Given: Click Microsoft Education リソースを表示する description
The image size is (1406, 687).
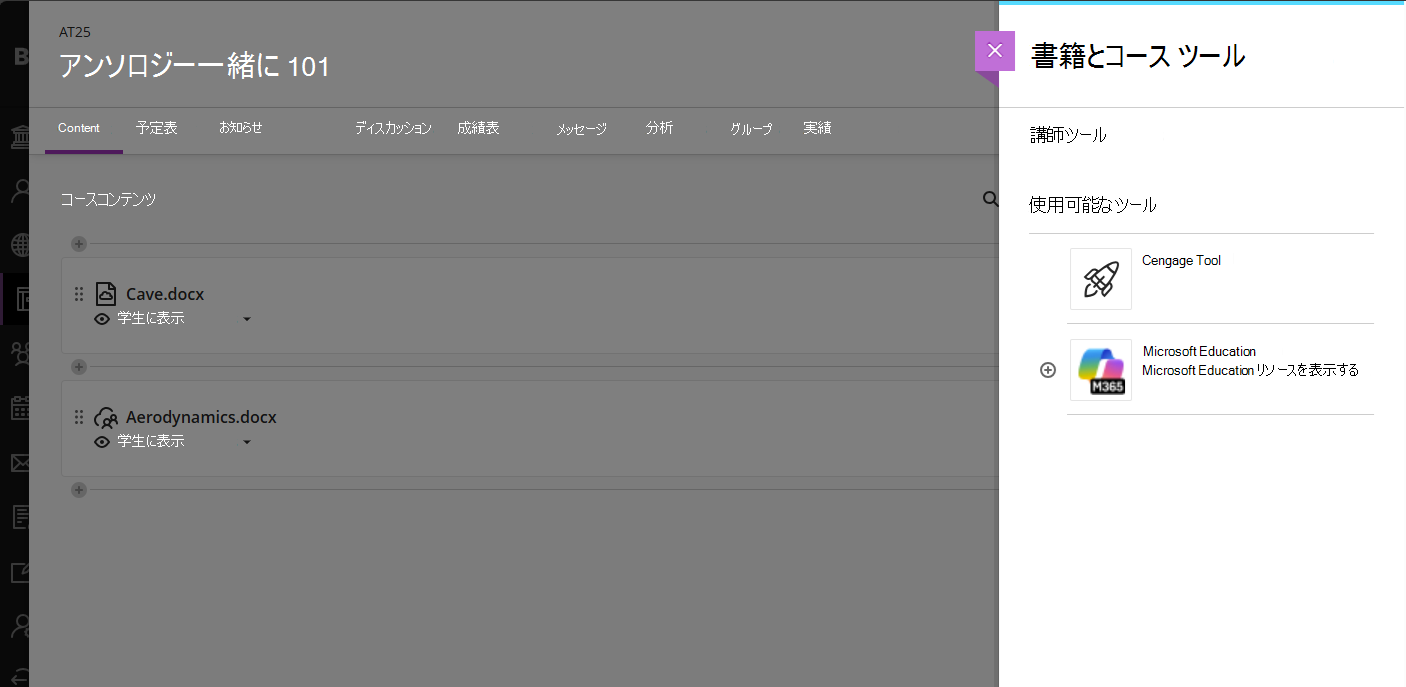Looking at the screenshot, I should pos(1250,370).
